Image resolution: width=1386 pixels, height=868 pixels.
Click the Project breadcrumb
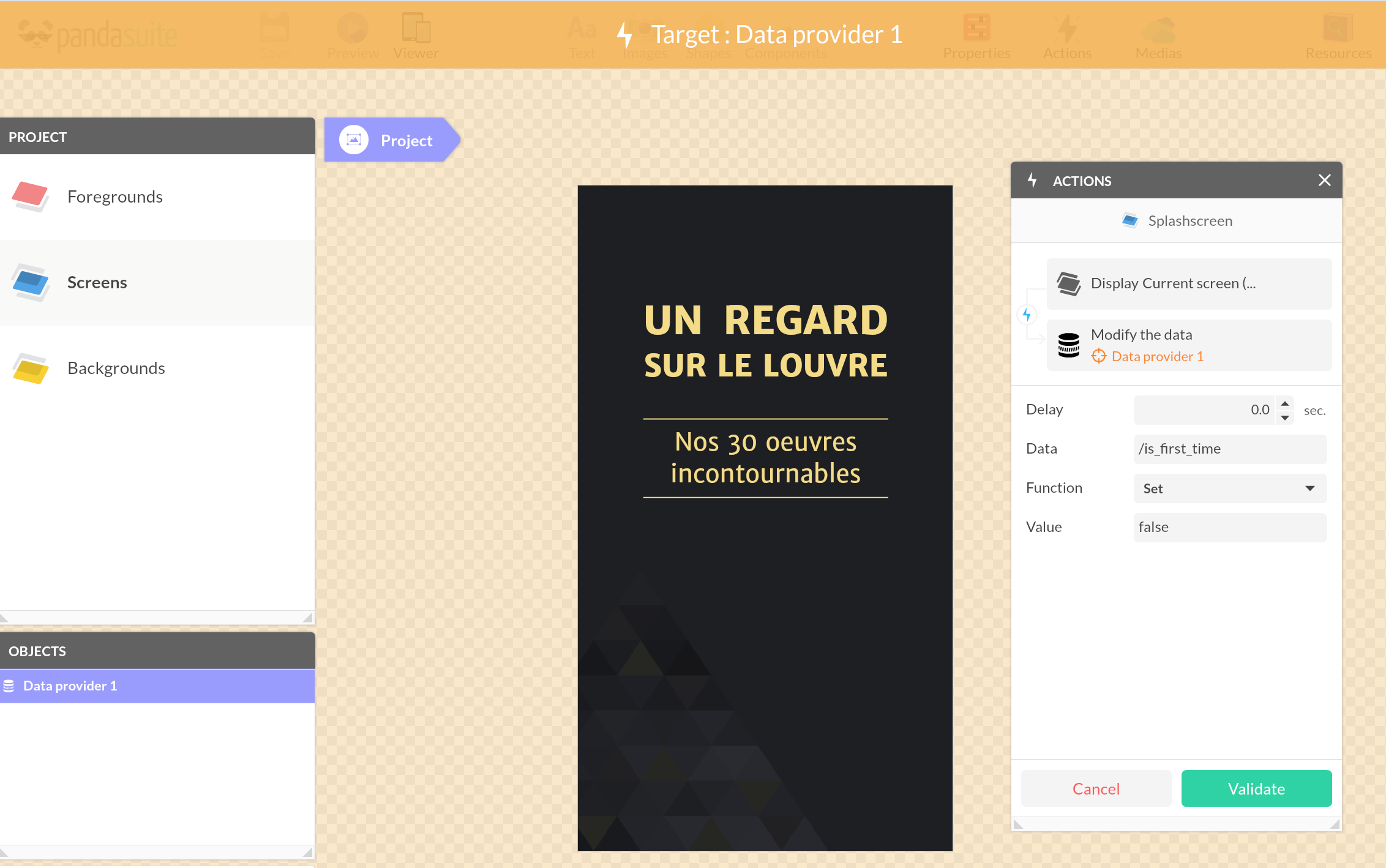coord(391,140)
